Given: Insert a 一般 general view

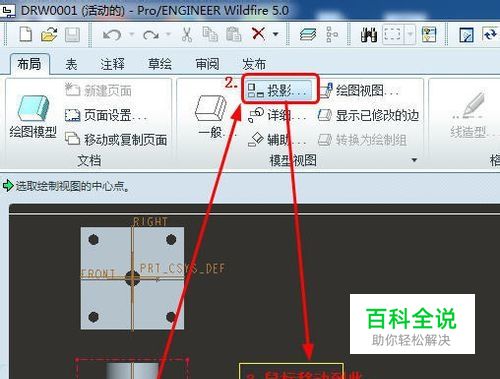Looking at the screenshot, I should 211,116.
